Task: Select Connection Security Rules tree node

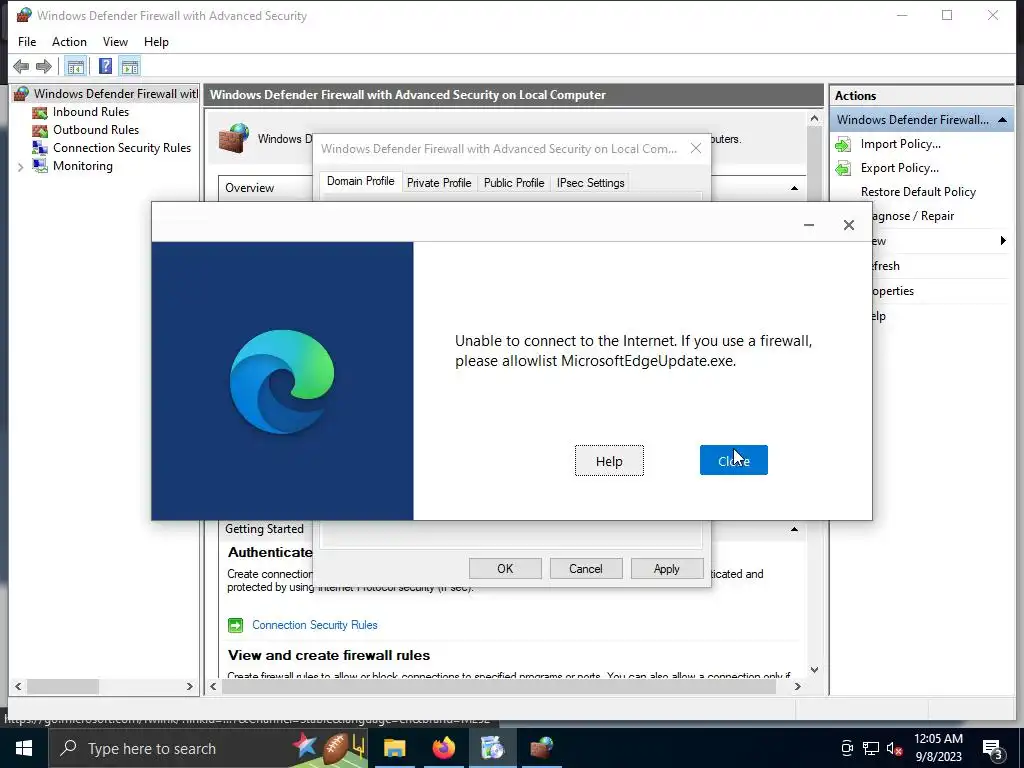Action: pos(122,148)
